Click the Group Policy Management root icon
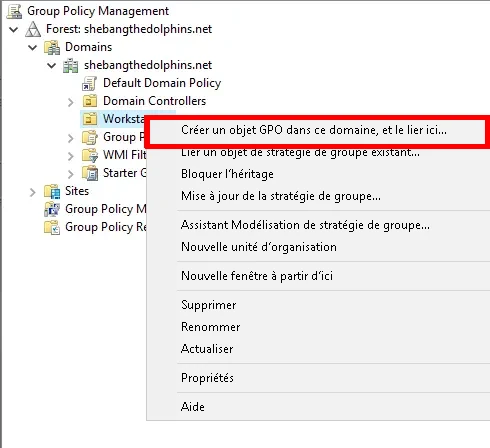The image size is (490, 448). pyautogui.click(x=15, y=11)
